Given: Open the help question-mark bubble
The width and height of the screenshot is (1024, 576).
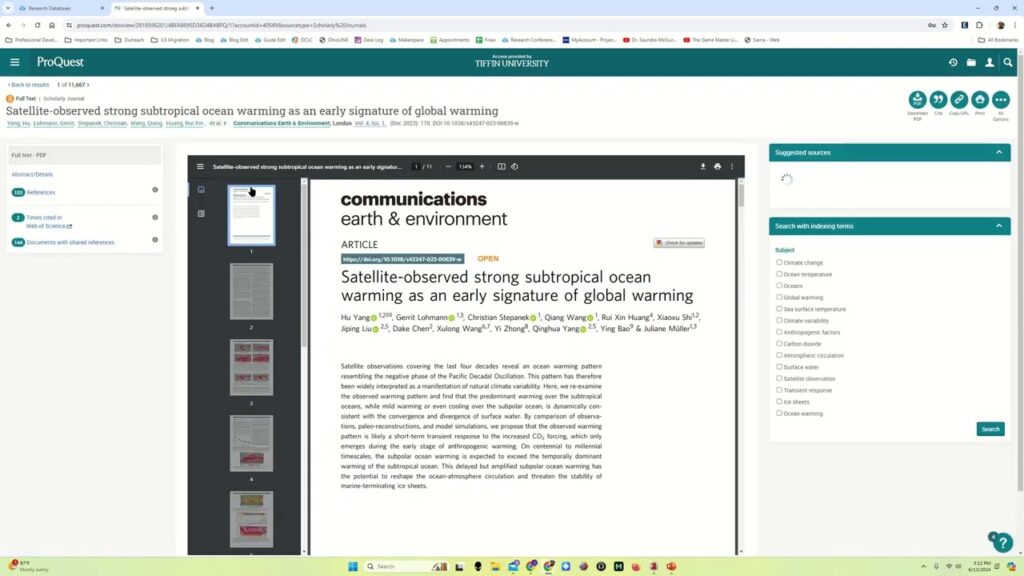Looking at the screenshot, I should 1002,542.
